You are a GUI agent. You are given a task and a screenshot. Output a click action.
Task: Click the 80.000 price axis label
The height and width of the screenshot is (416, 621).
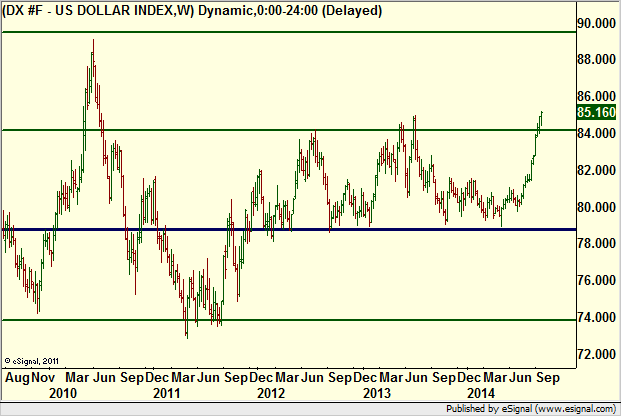click(596, 207)
